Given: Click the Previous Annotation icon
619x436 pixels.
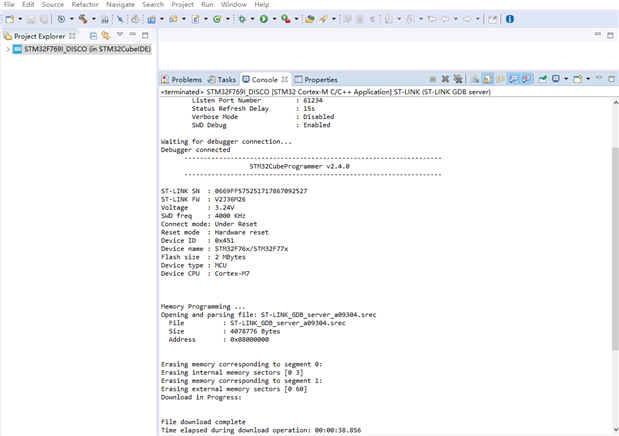Looking at the screenshot, I should pyautogui.click(x=411, y=19).
